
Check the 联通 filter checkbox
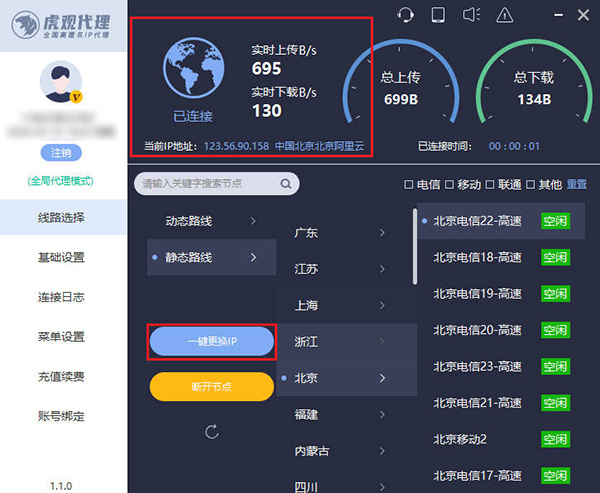(x=490, y=185)
